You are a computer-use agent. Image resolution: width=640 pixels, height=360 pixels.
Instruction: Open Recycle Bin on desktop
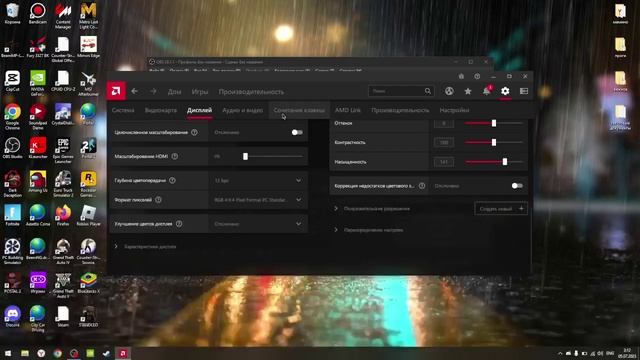click(x=13, y=14)
